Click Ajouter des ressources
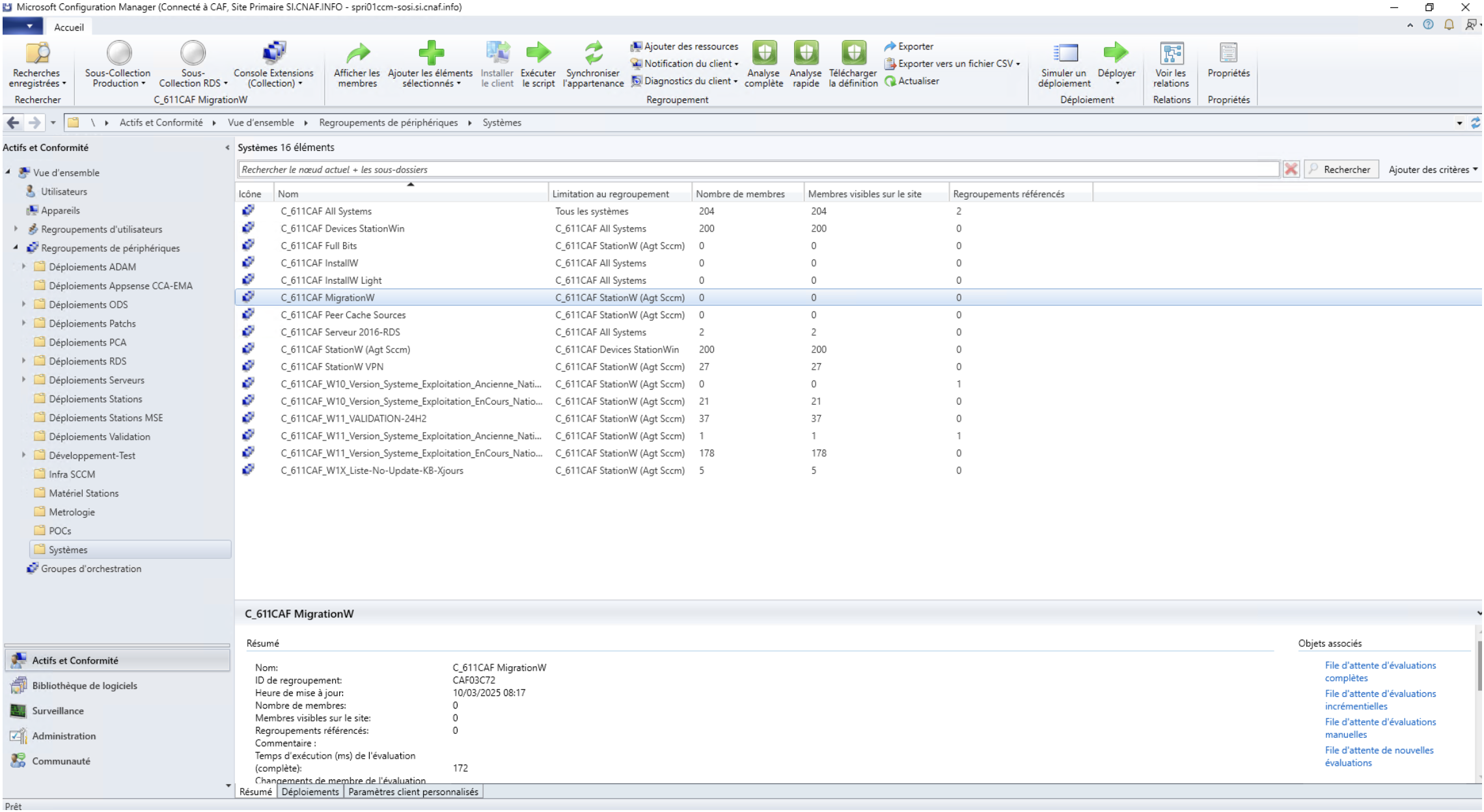The width and height of the screenshot is (1484, 812). 684,46
